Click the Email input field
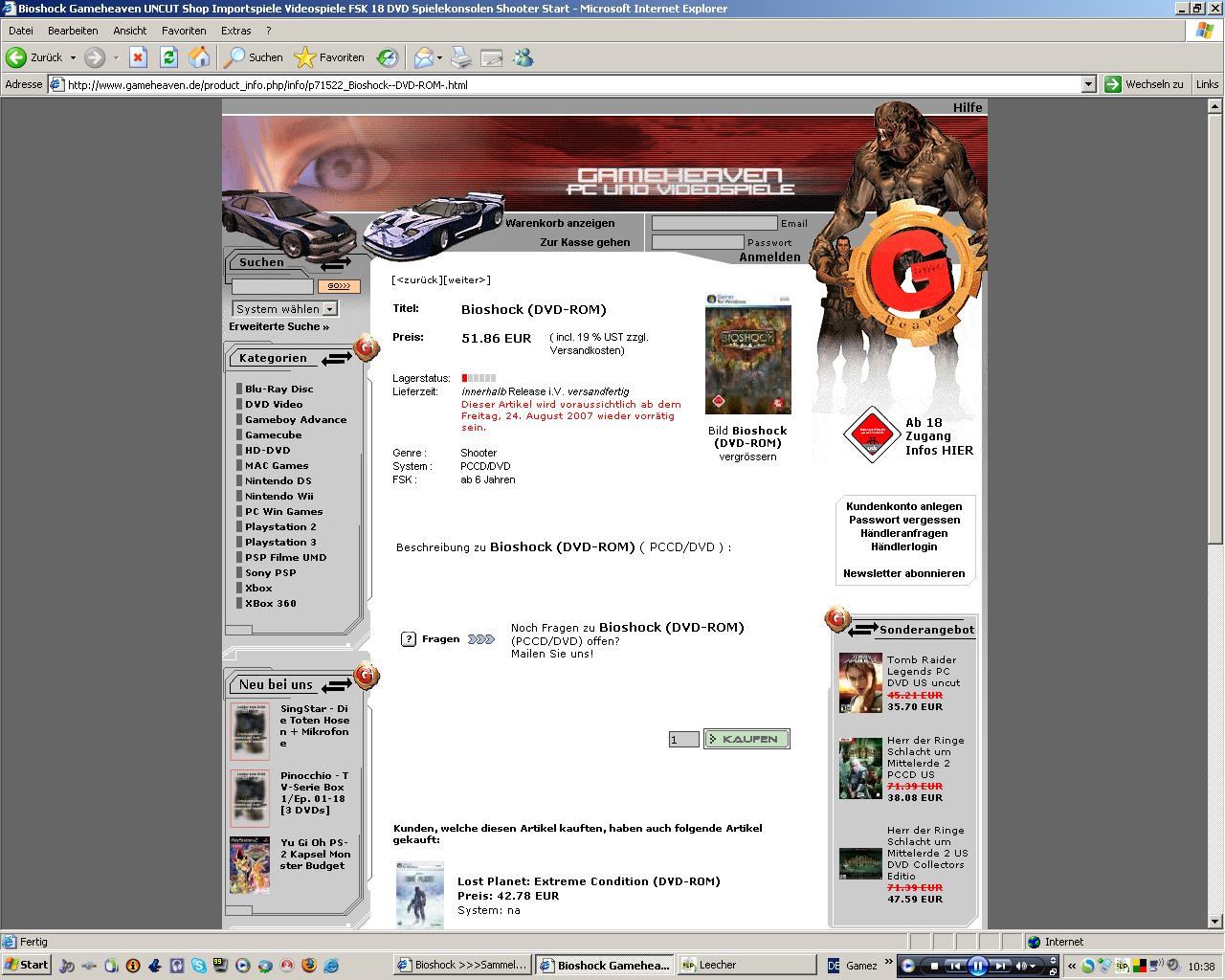The image size is (1225, 980). [714, 223]
